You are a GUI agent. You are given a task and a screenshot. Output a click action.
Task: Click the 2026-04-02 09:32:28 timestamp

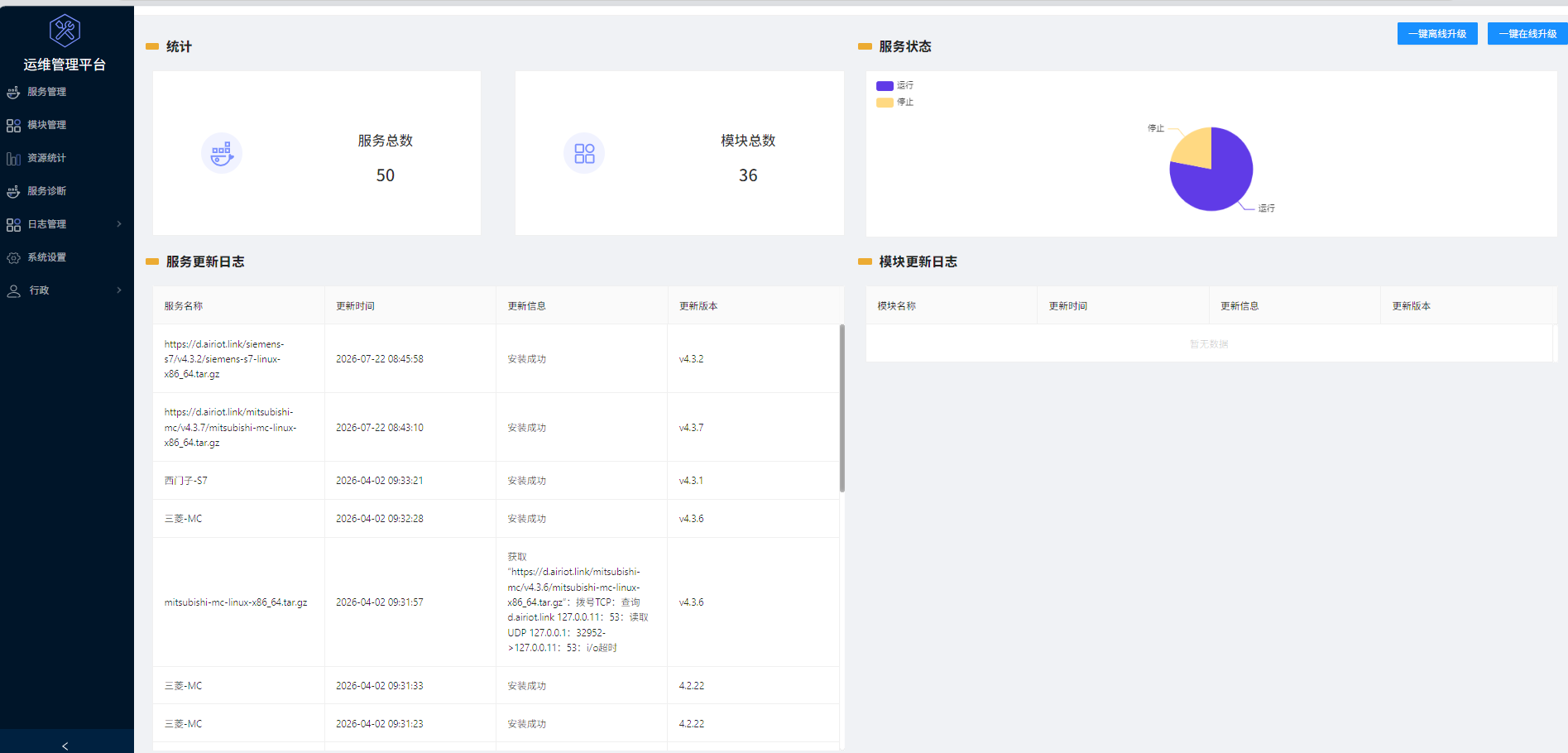pyautogui.click(x=380, y=519)
